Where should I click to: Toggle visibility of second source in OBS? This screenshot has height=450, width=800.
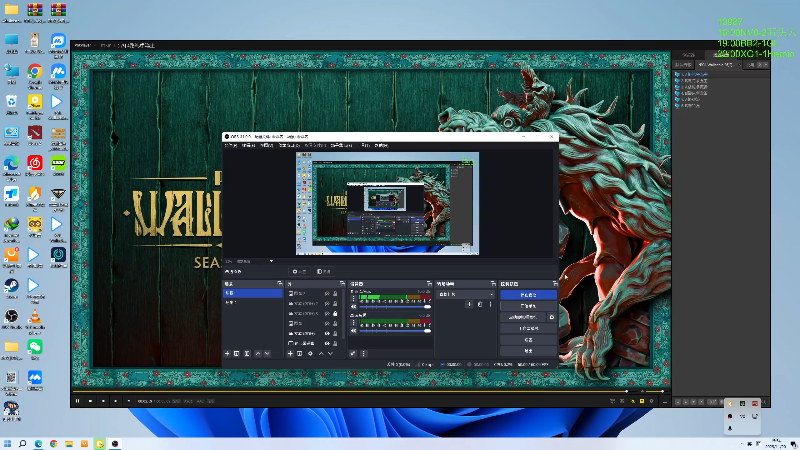[327, 304]
